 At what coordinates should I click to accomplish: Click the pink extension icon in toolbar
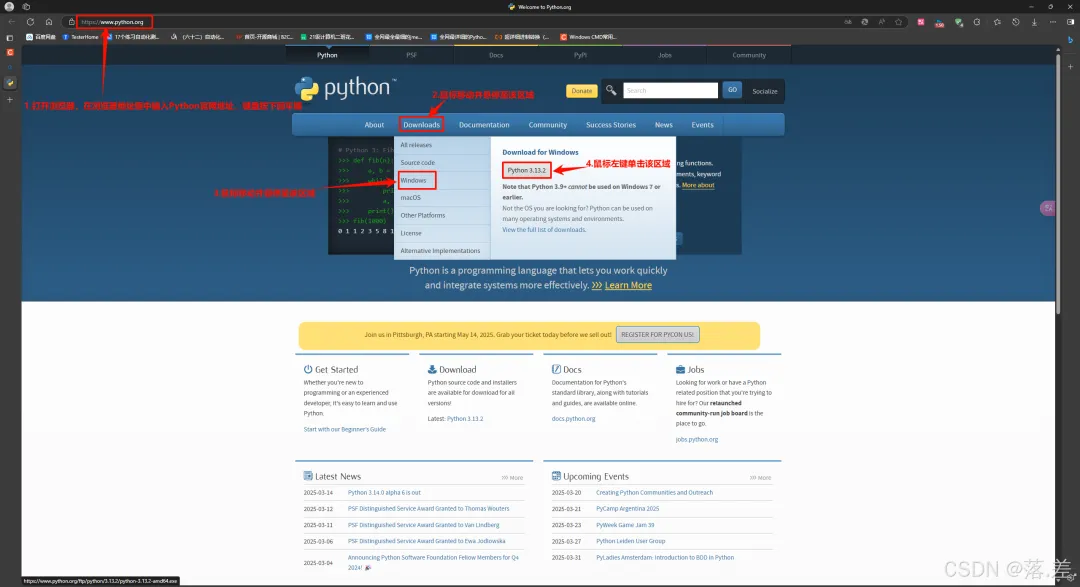pyautogui.click(x=920, y=22)
